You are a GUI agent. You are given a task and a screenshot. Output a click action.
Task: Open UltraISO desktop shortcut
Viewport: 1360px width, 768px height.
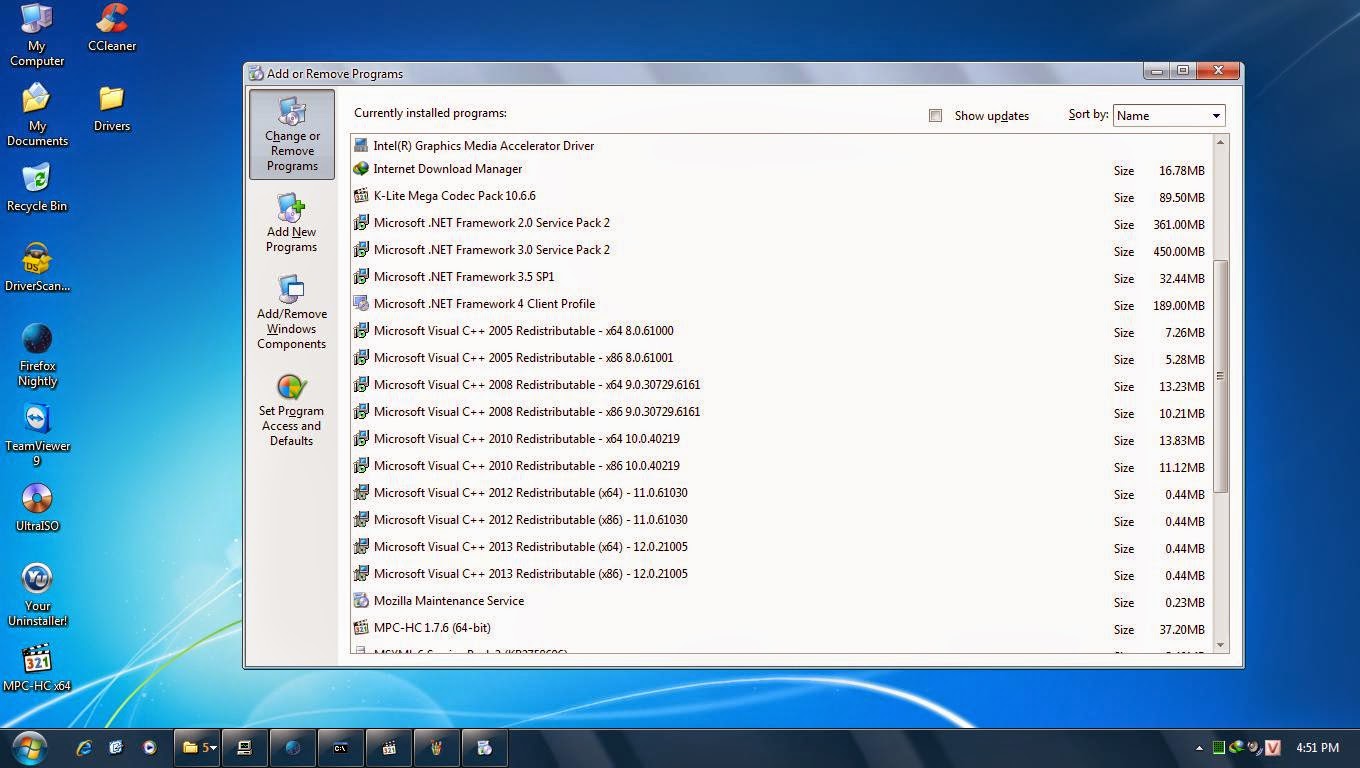coord(37,506)
